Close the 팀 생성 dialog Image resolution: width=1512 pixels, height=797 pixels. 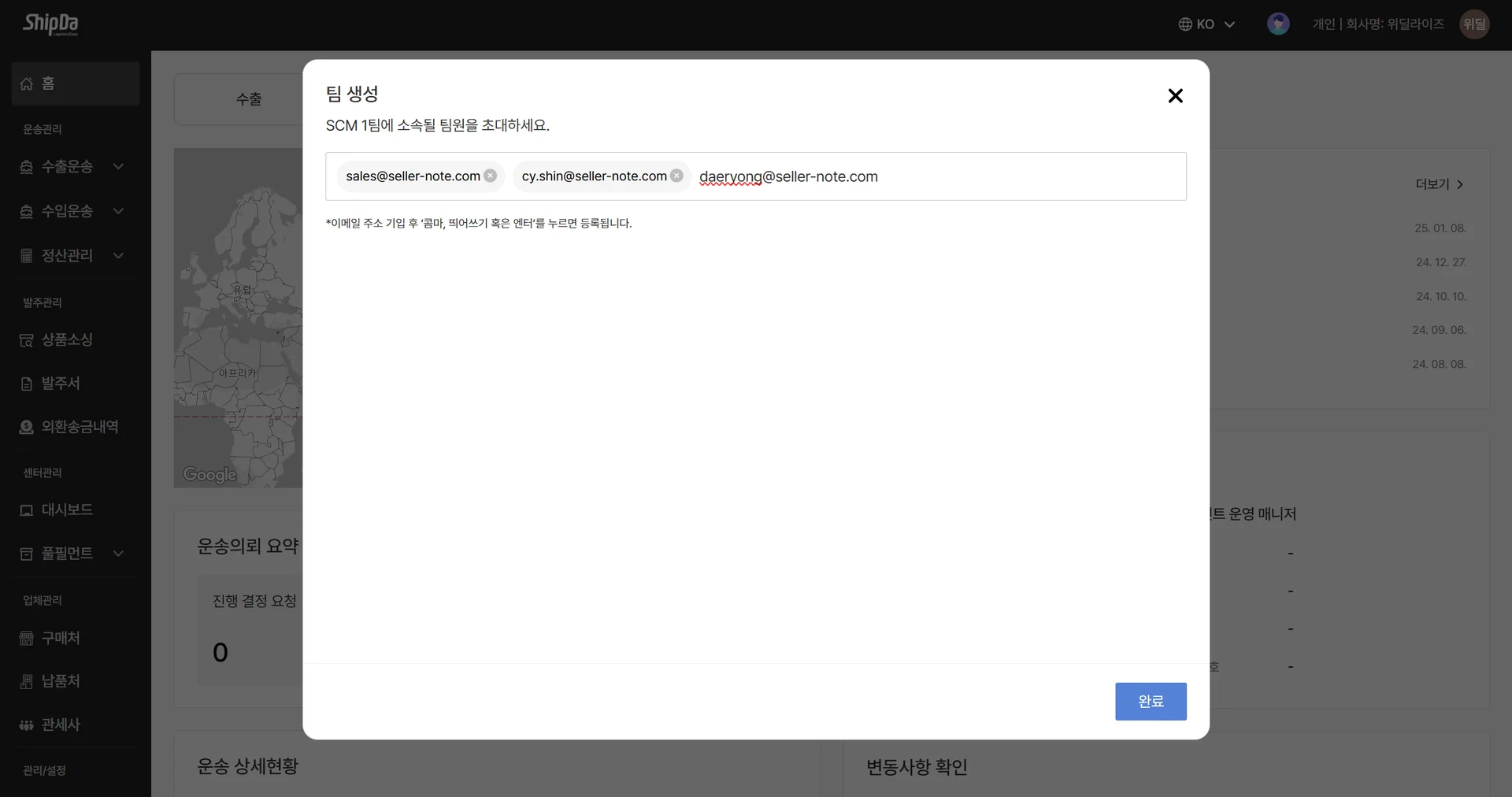pos(1175,95)
